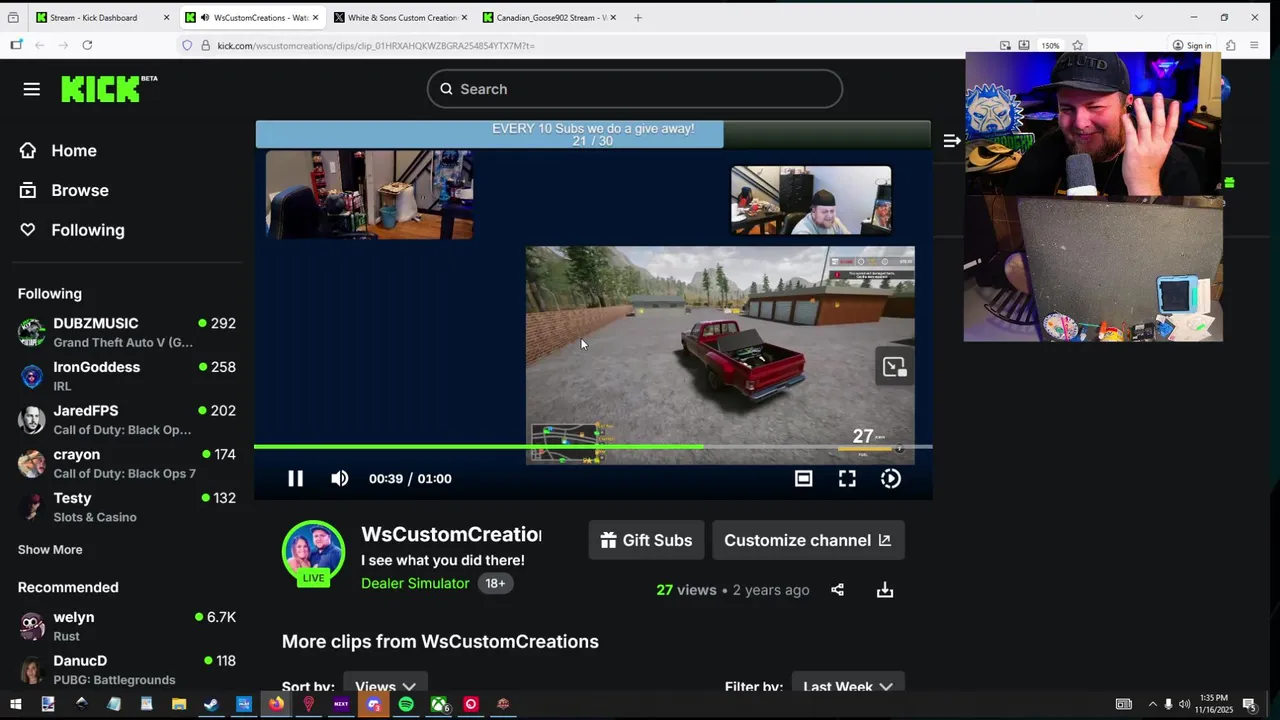This screenshot has width=1280, height=720.
Task: Open DanucD recommended channel
Action: 127,670
